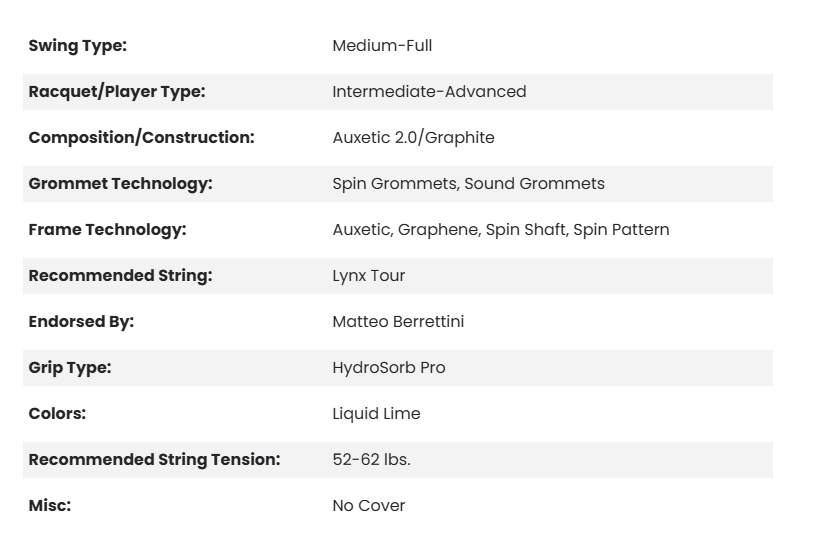819x539 pixels.
Task: Select the Intermediate-Advanced value text
Action: pos(429,92)
